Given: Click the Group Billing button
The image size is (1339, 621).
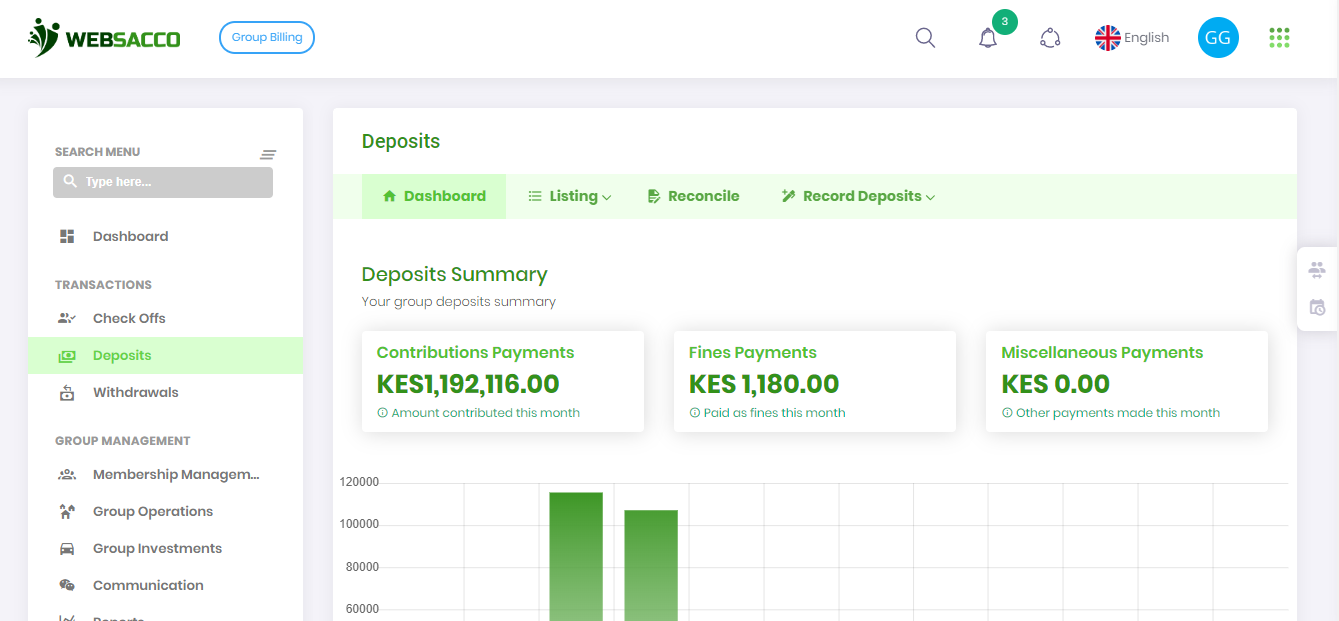Looking at the screenshot, I should tap(266, 37).
